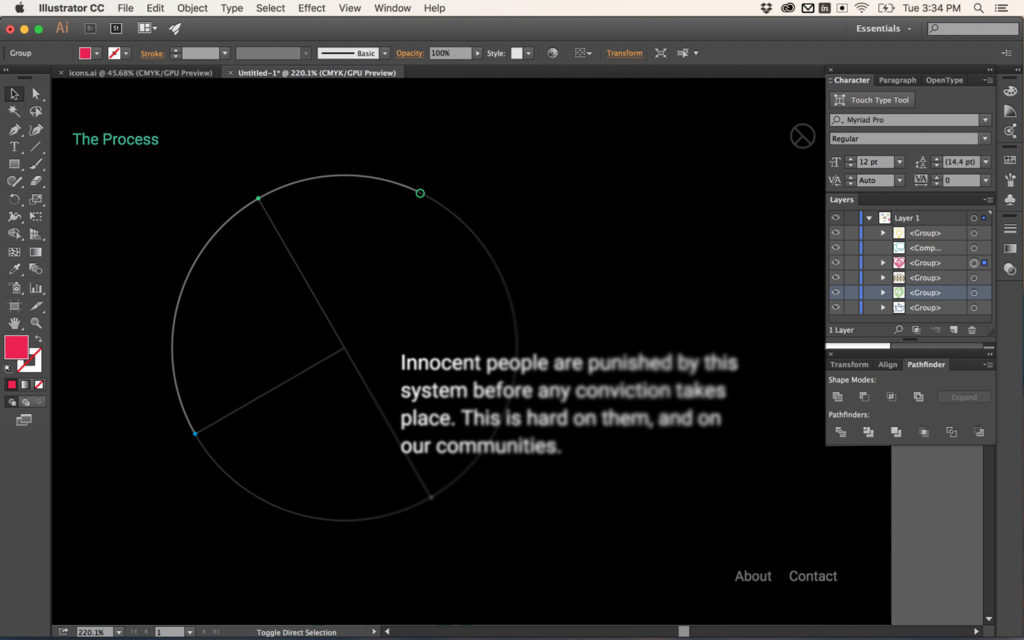Click the Unite shape mode in Pathfinder
The height and width of the screenshot is (640, 1024).
coord(838,397)
